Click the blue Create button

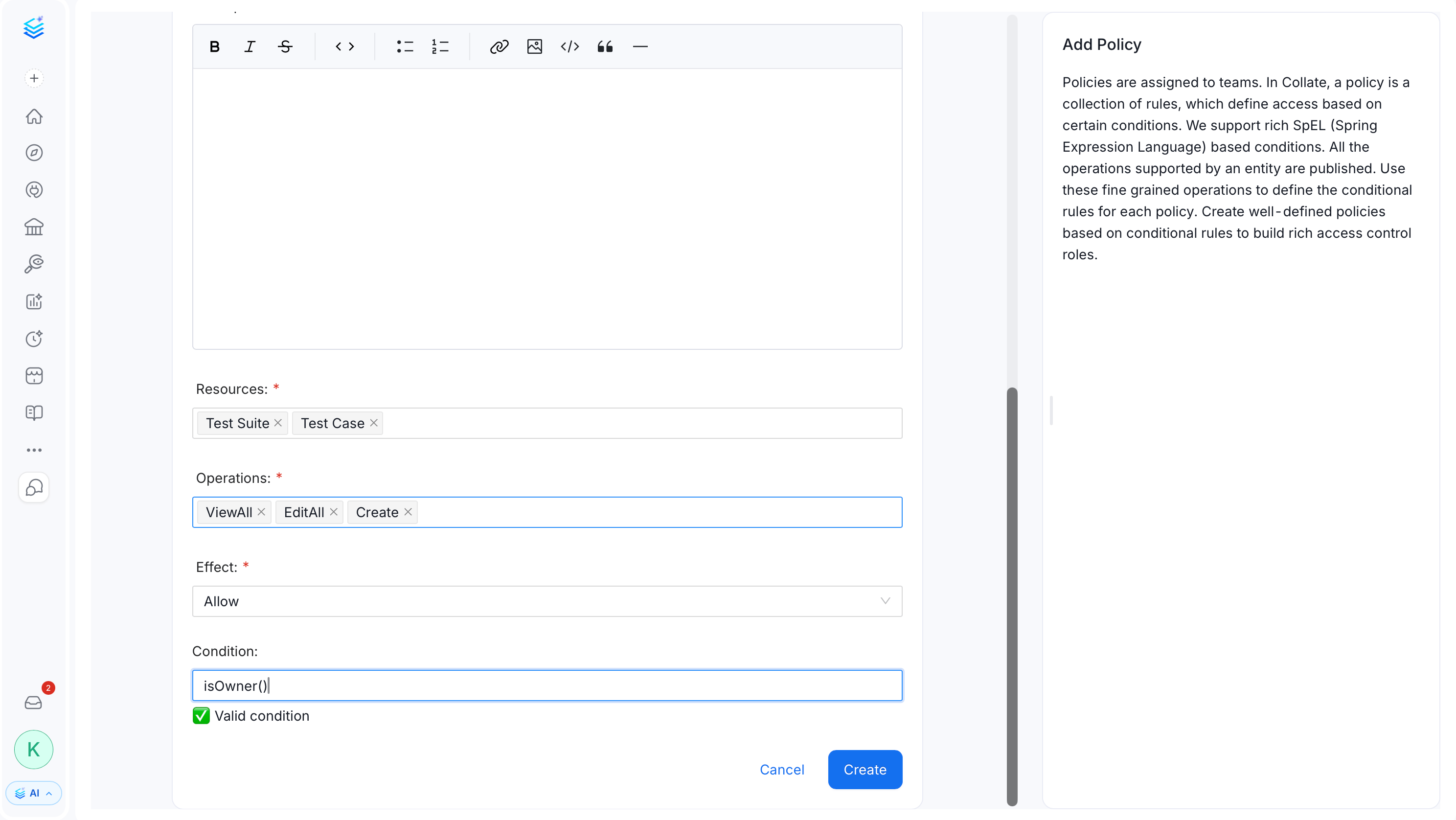(x=865, y=770)
